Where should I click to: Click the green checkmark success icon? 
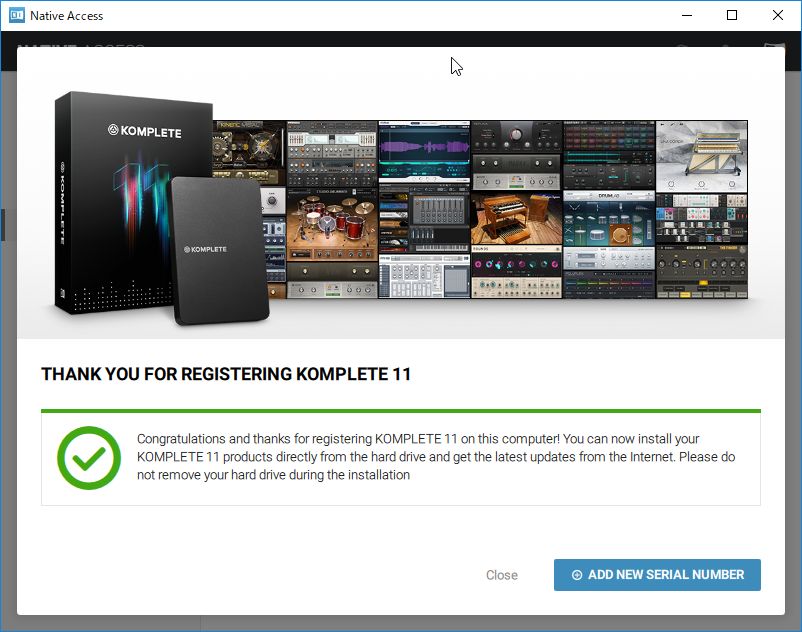tap(89, 458)
